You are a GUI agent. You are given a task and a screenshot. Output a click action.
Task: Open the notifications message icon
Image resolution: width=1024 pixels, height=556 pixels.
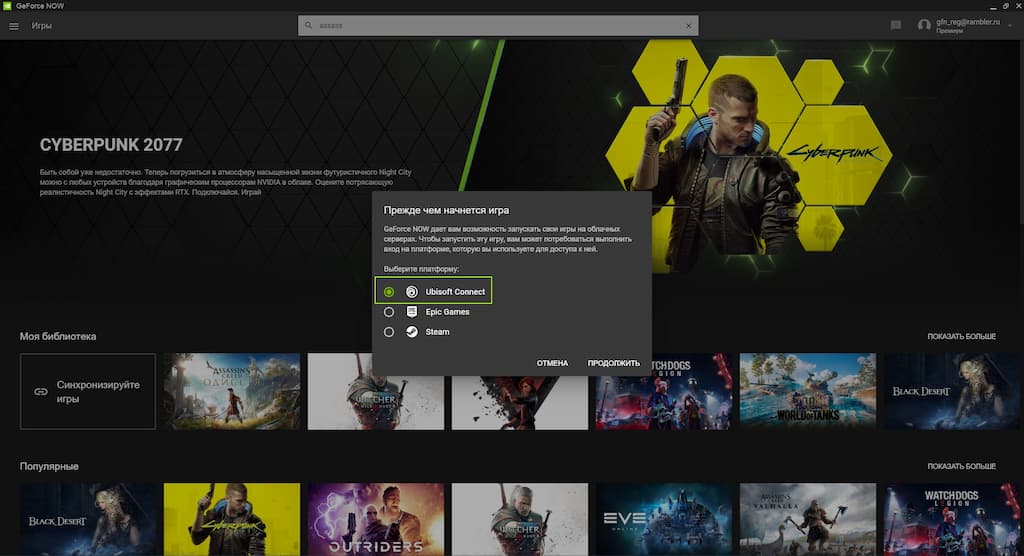click(895, 25)
